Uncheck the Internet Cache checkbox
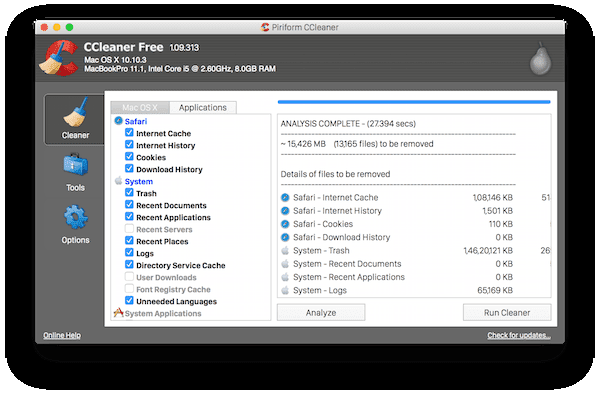The image size is (600, 394). point(129,133)
